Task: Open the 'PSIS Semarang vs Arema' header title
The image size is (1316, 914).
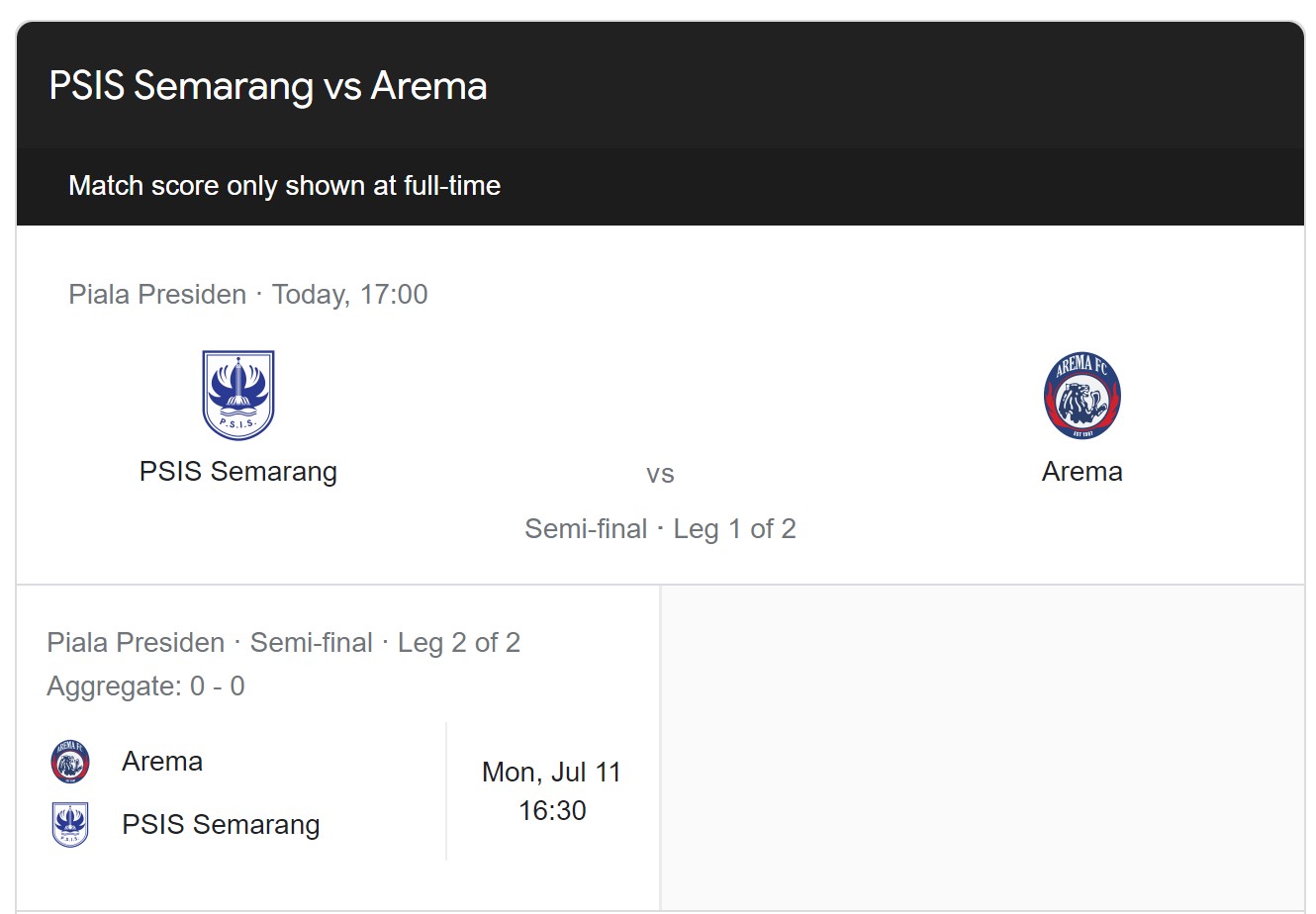Action: tap(268, 86)
